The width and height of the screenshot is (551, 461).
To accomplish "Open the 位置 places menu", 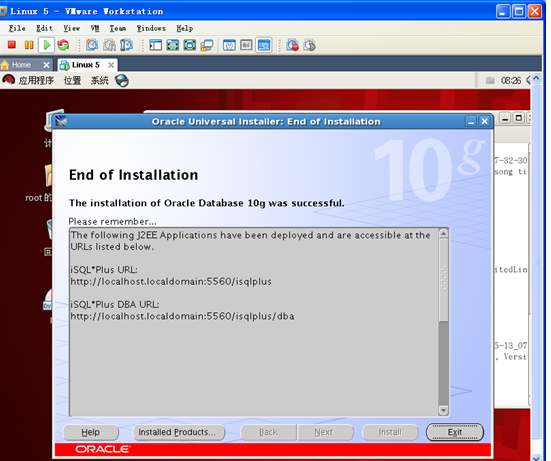I will [72, 80].
